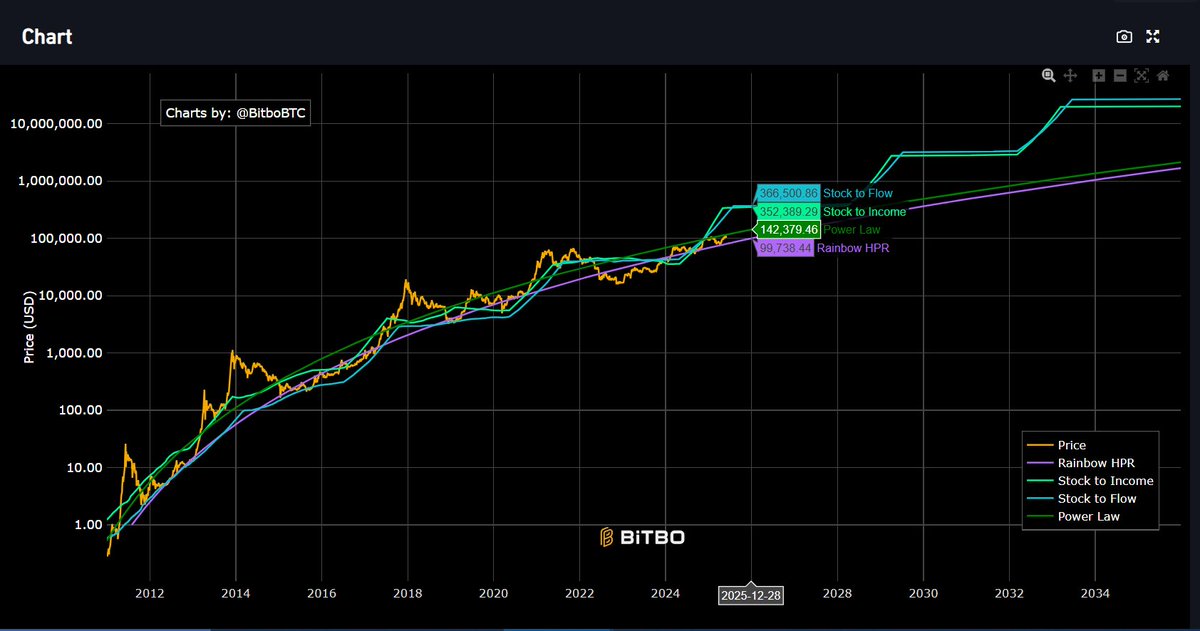Download chart image via the camera icon

(x=1123, y=36)
